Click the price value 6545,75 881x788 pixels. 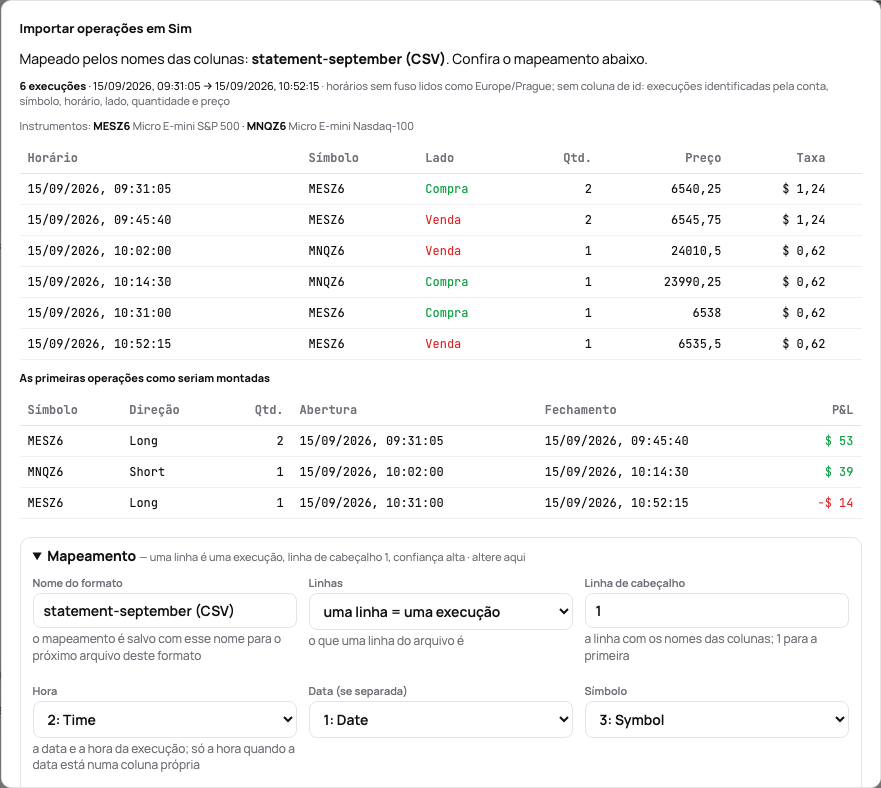pyautogui.click(x=696, y=220)
